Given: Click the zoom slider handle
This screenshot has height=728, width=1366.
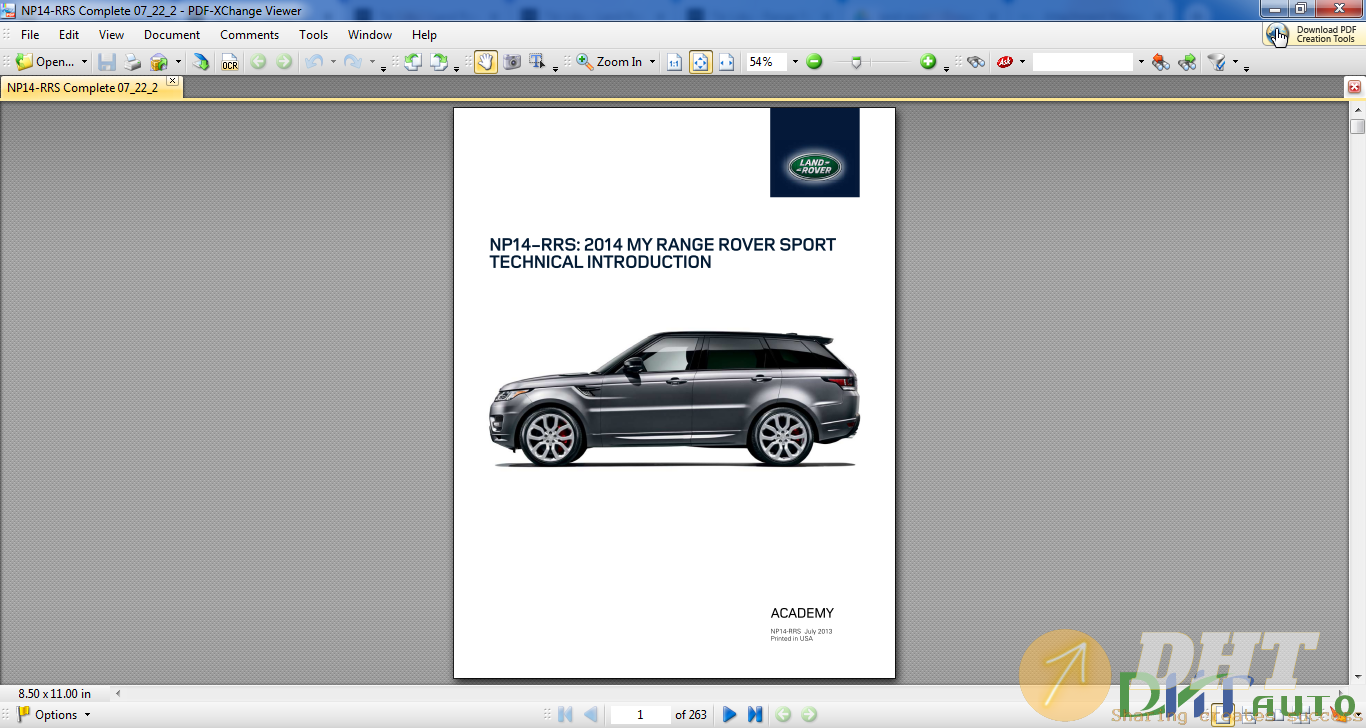Looking at the screenshot, I should point(856,62).
